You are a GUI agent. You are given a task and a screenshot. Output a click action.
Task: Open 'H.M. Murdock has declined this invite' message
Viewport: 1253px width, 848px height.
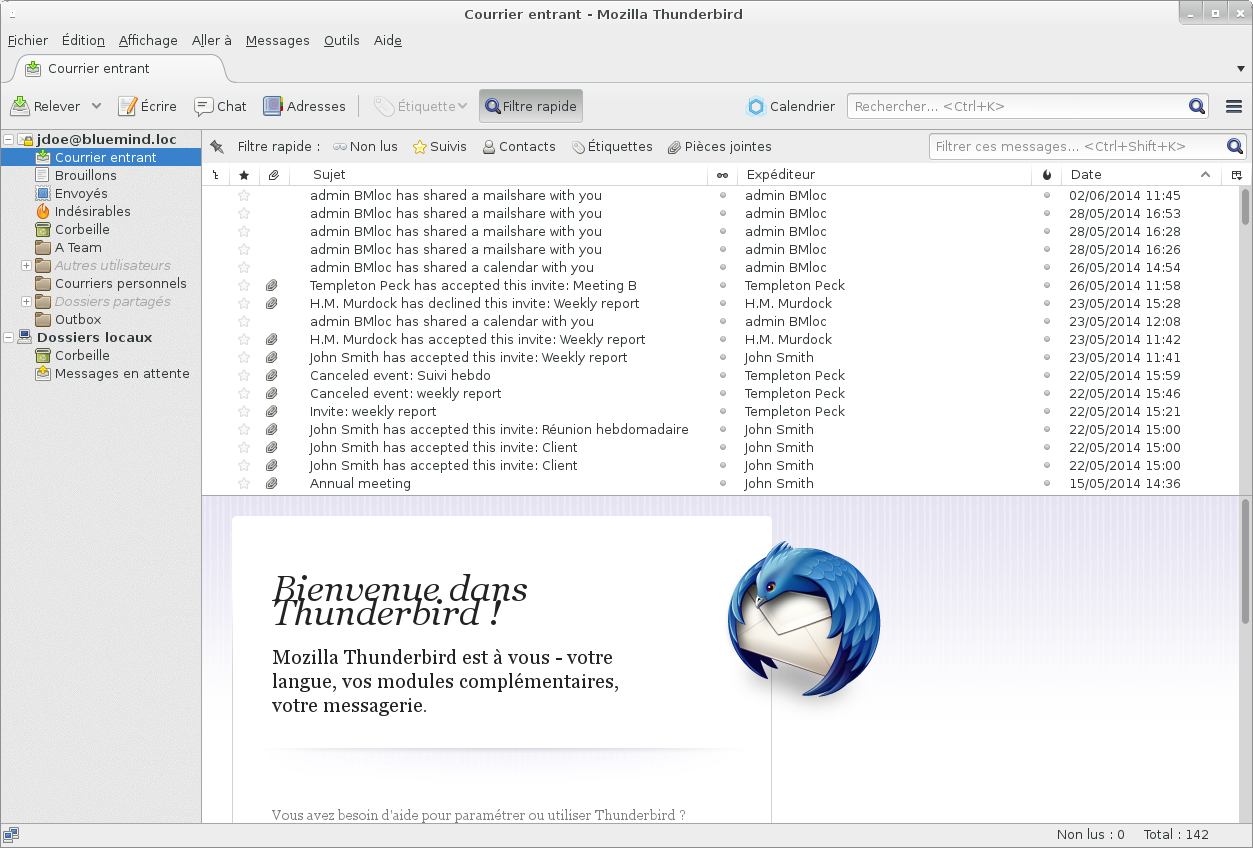(474, 304)
